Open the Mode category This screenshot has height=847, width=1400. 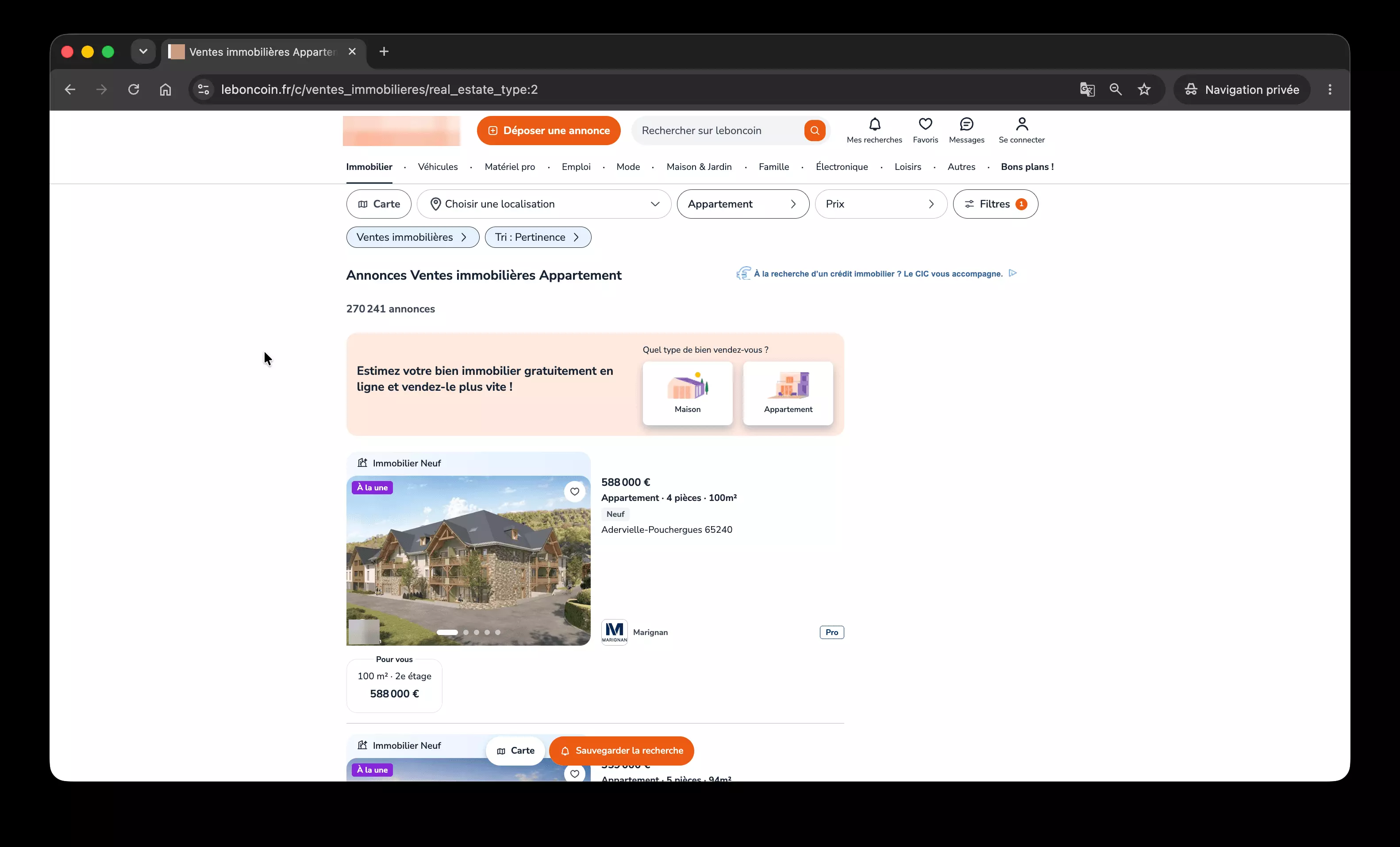click(628, 166)
